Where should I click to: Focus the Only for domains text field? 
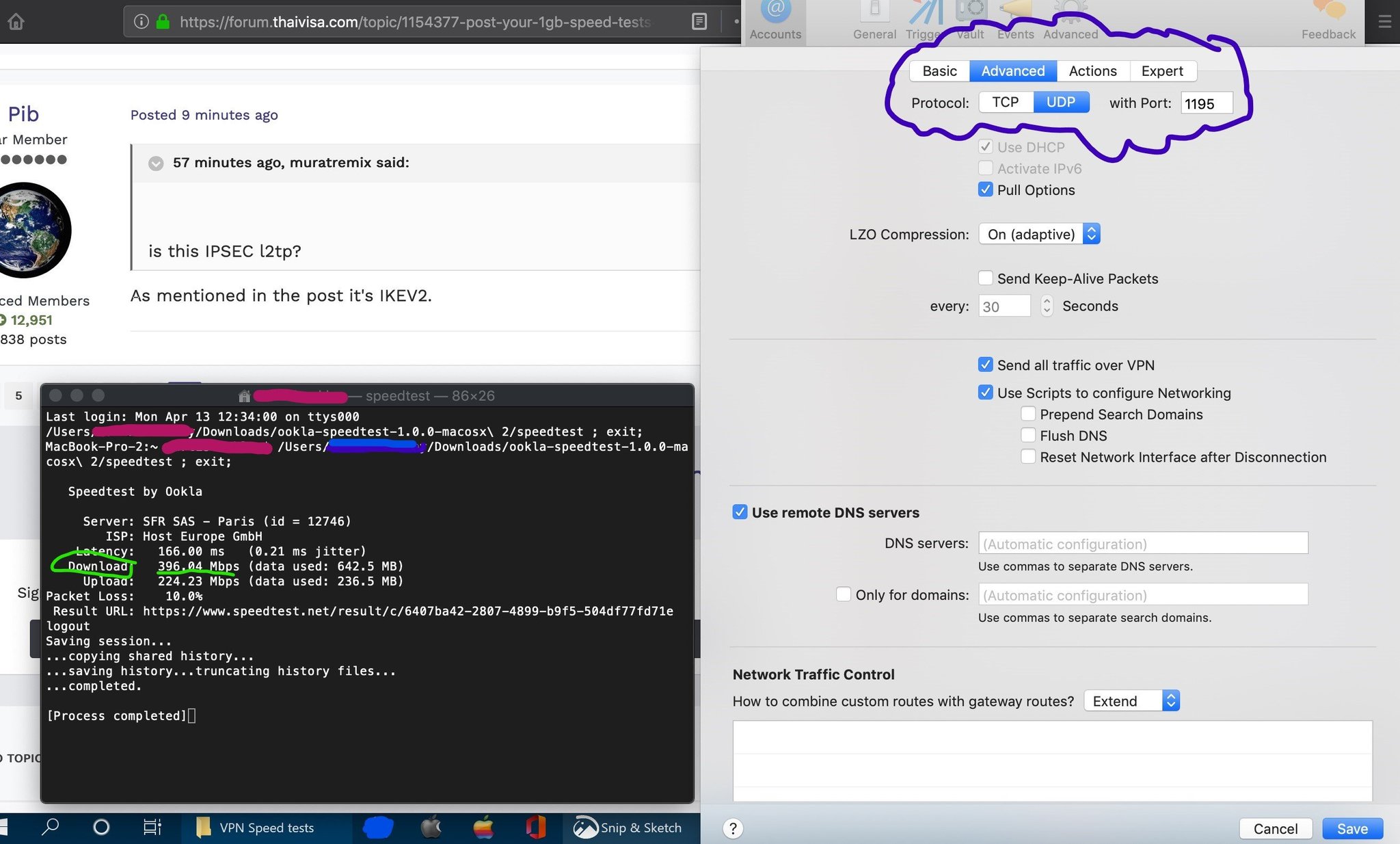click(1143, 594)
